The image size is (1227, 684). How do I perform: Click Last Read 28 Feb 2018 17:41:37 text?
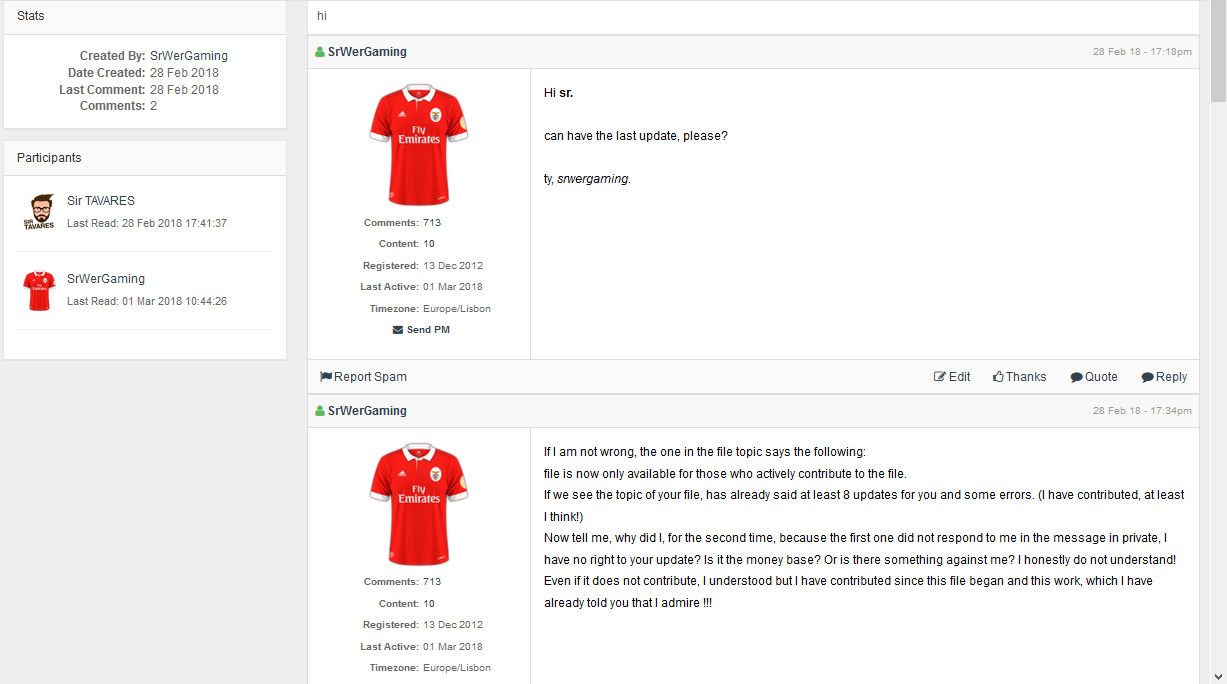(x=147, y=224)
